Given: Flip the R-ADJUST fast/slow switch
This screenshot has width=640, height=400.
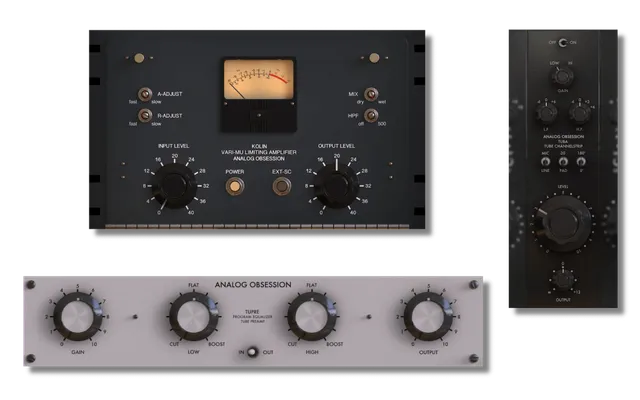Looking at the screenshot, I should [145, 116].
